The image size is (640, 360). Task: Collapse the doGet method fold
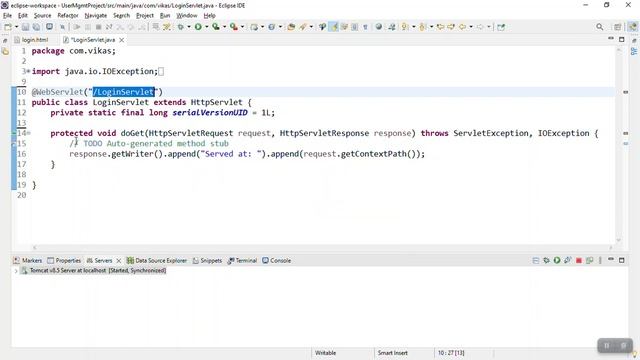[29, 133]
